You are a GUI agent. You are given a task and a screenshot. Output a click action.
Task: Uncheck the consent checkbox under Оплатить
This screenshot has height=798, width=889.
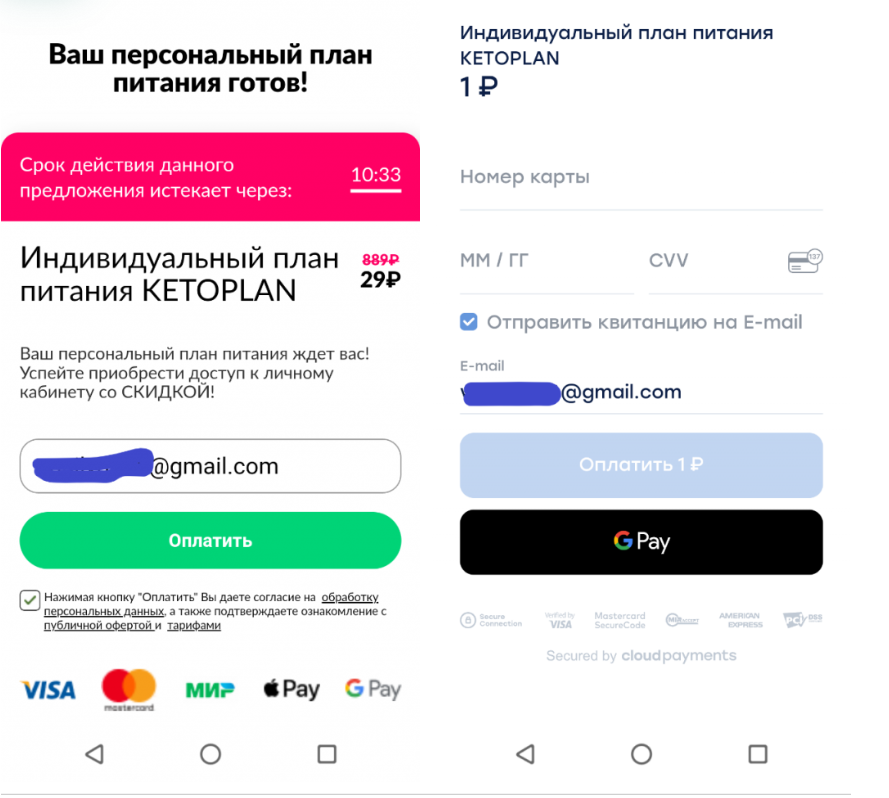29,600
